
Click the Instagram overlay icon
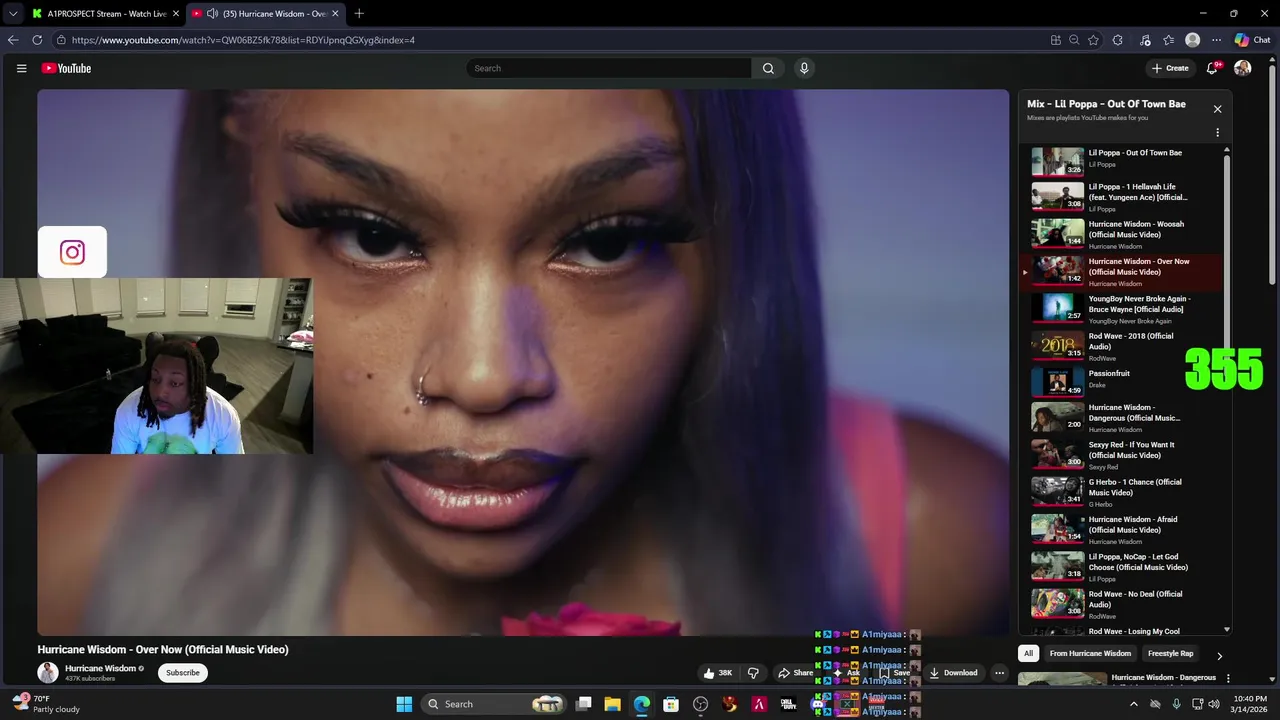(72, 252)
